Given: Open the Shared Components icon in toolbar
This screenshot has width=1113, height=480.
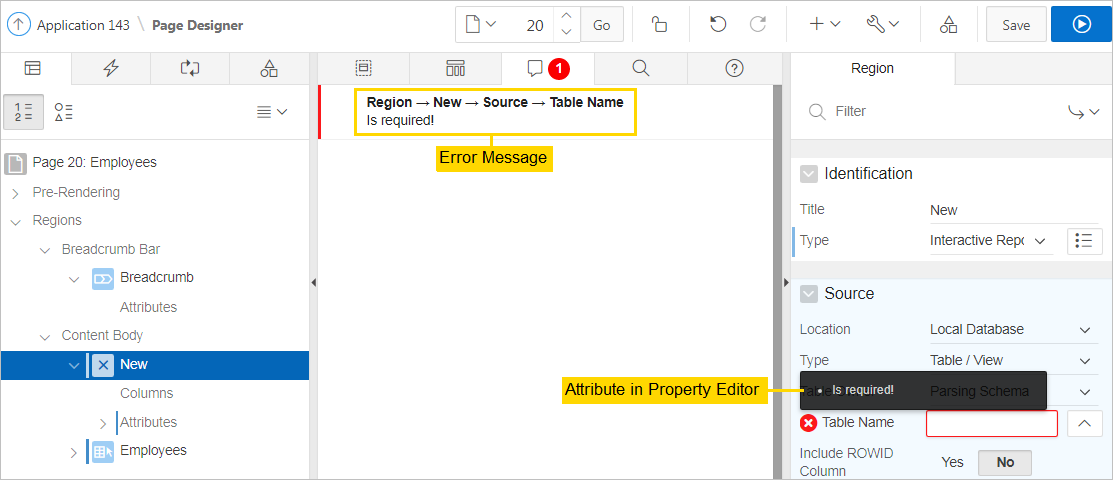Looking at the screenshot, I should (948, 25).
